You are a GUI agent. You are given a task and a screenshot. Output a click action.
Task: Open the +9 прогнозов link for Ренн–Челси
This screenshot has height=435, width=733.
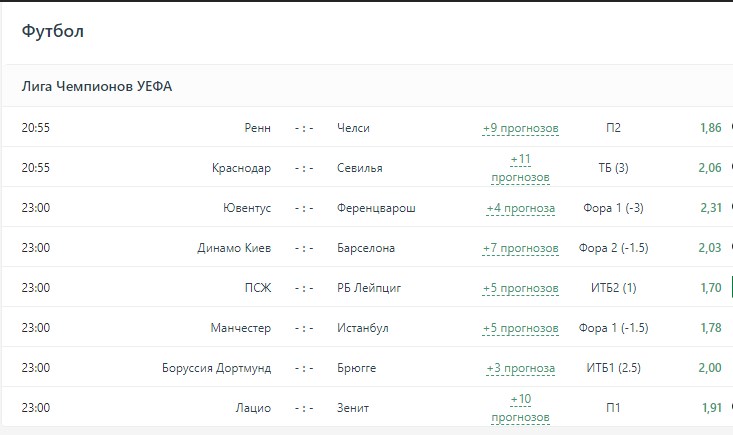520,128
